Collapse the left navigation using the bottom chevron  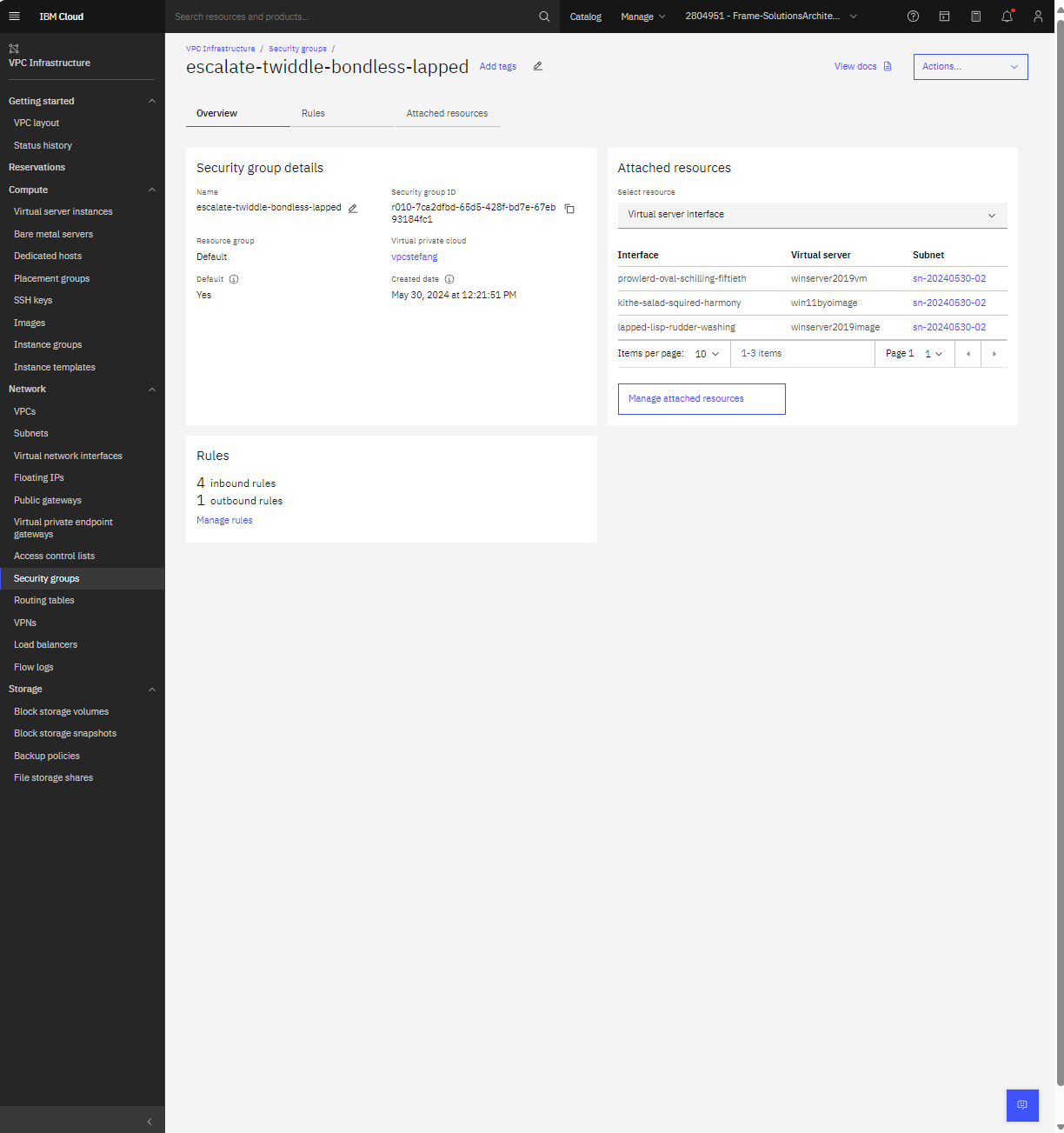(x=149, y=1120)
